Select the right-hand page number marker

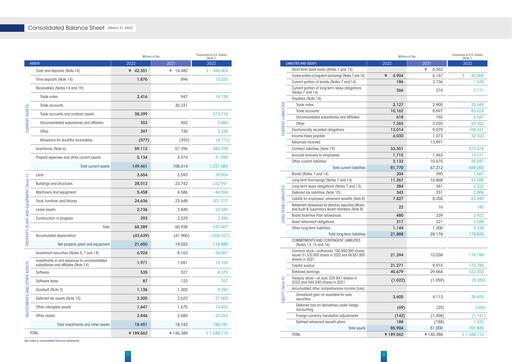point(384,356)
